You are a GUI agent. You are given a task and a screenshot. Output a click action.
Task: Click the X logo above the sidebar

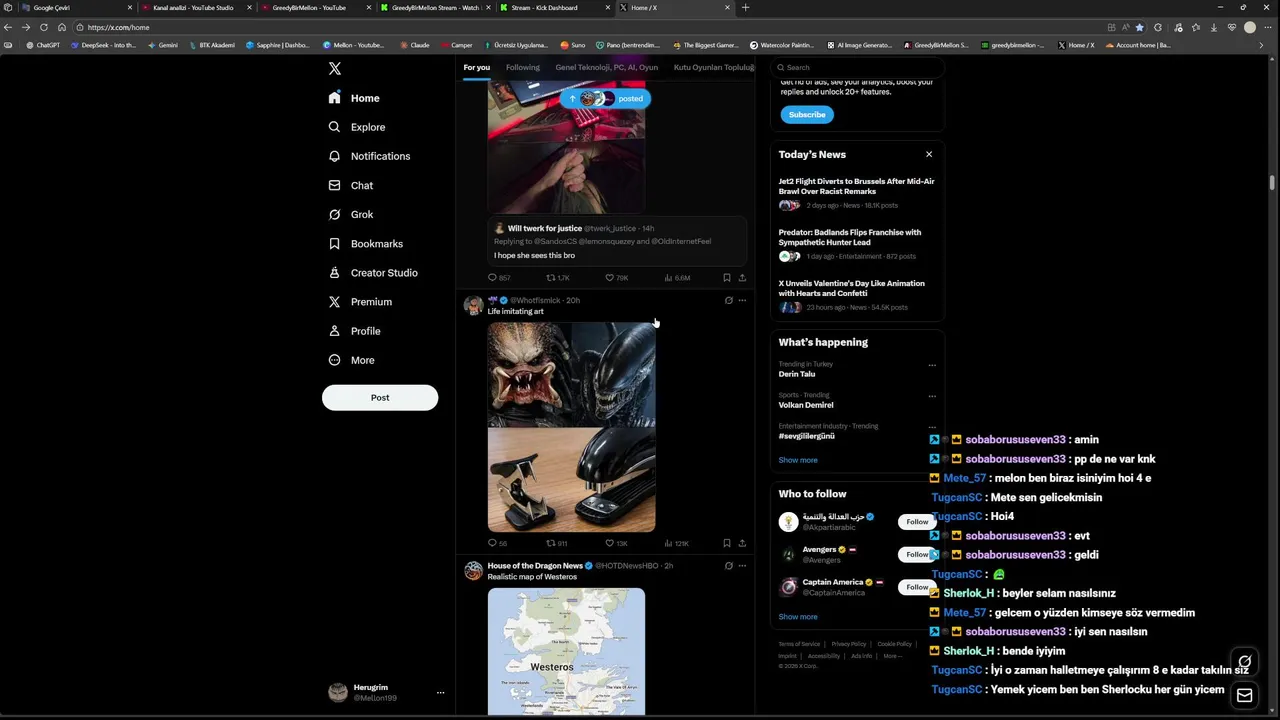[335, 68]
